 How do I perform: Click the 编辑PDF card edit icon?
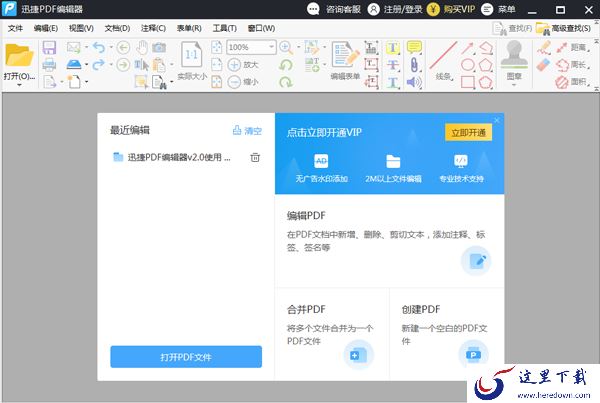[476, 261]
